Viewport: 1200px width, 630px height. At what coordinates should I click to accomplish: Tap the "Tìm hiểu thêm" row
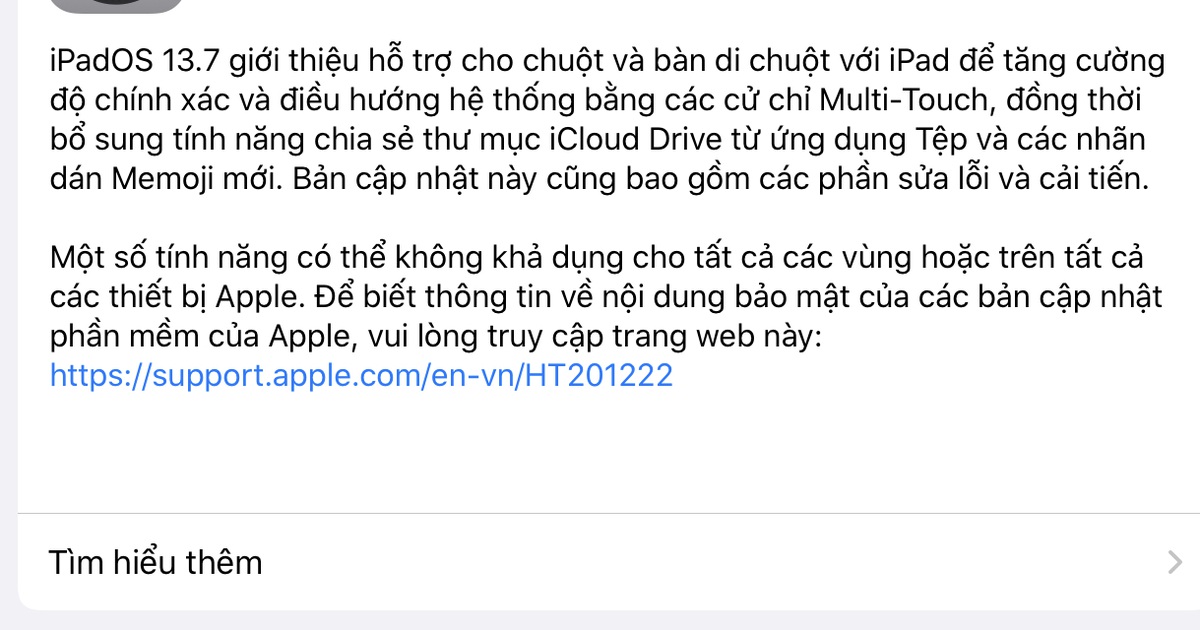pyautogui.click(x=600, y=562)
